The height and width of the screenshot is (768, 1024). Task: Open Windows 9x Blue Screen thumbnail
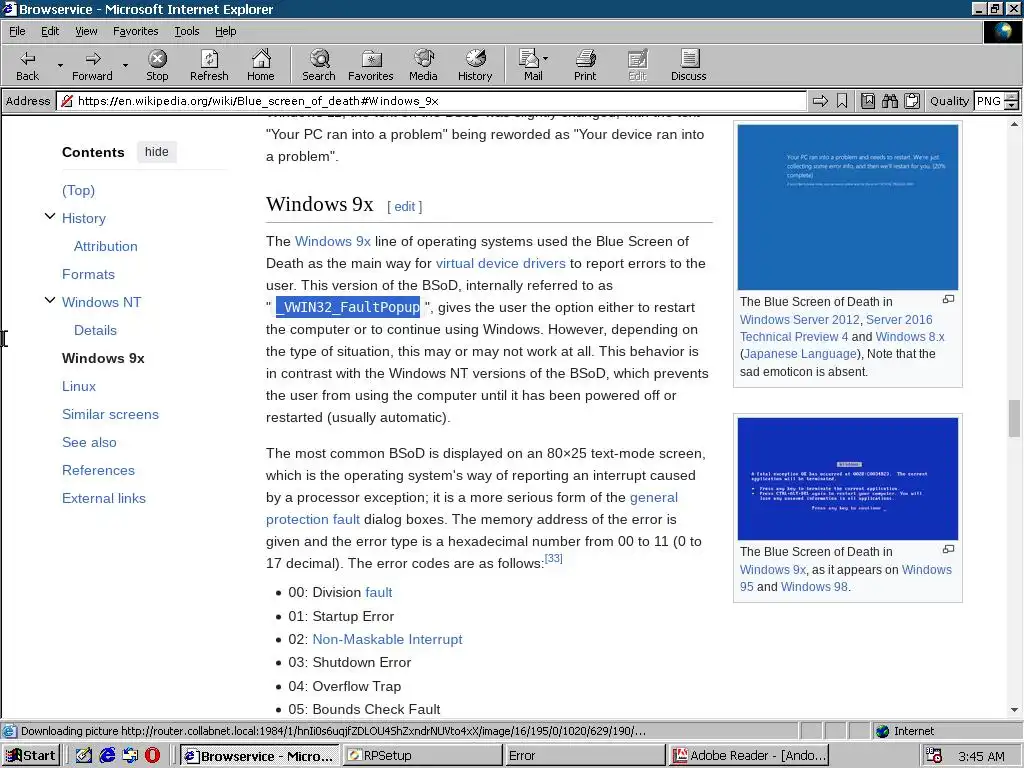point(848,479)
